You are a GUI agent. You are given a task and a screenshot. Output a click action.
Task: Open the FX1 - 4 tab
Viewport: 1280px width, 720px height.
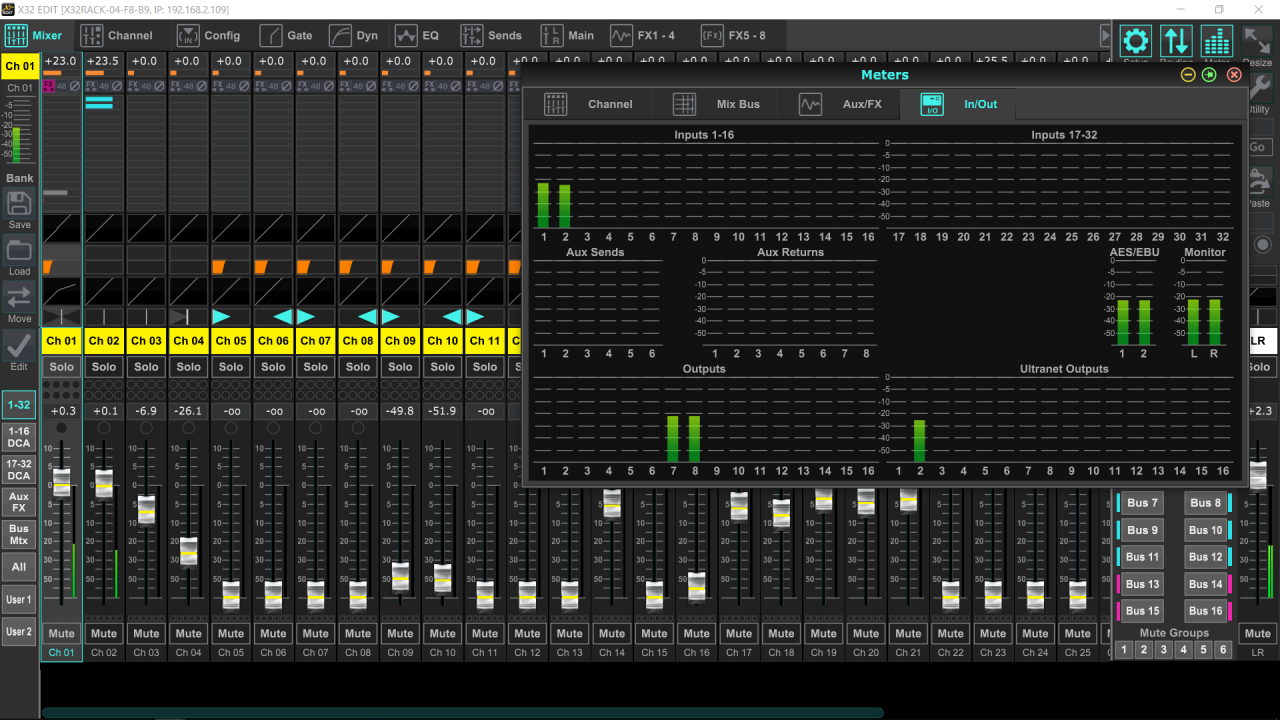coord(643,35)
